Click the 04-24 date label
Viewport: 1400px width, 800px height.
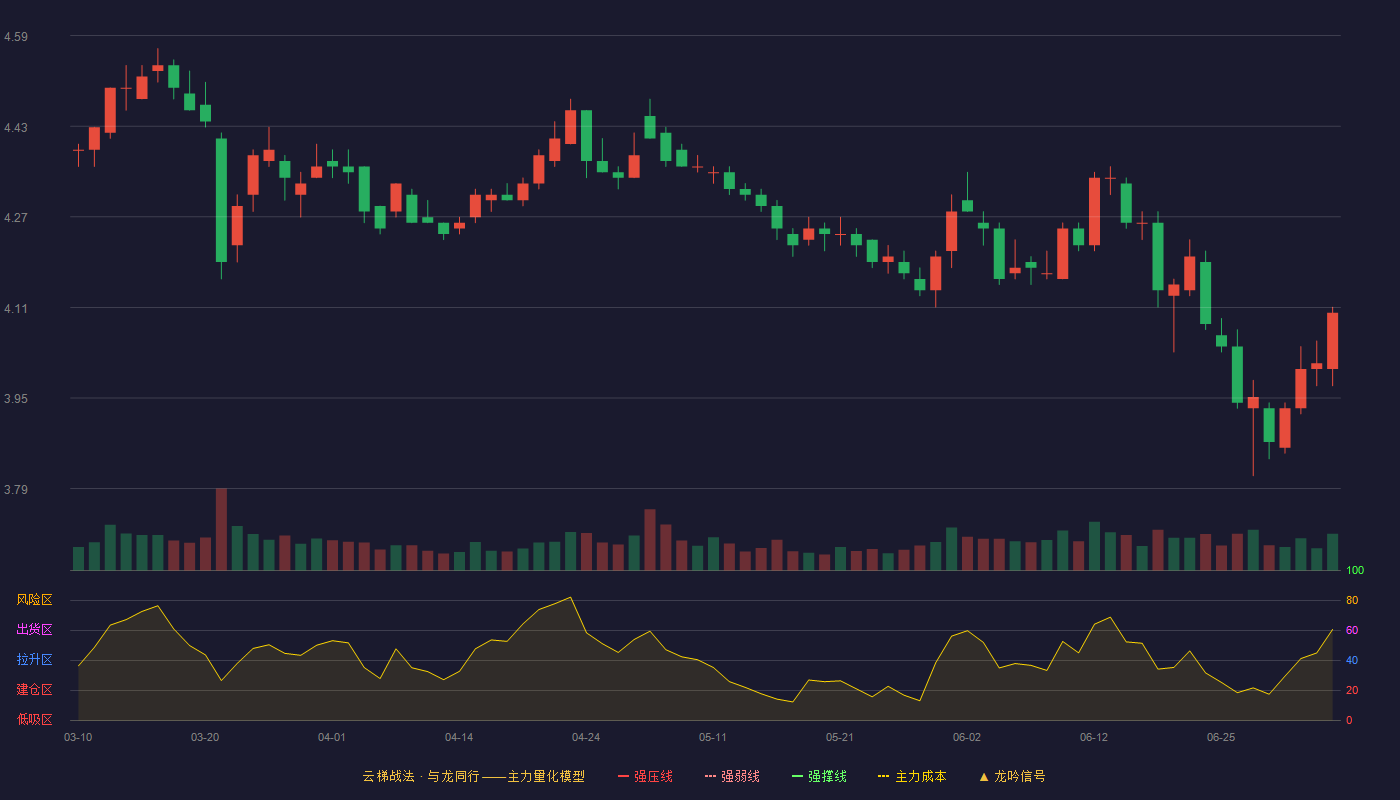click(x=586, y=737)
